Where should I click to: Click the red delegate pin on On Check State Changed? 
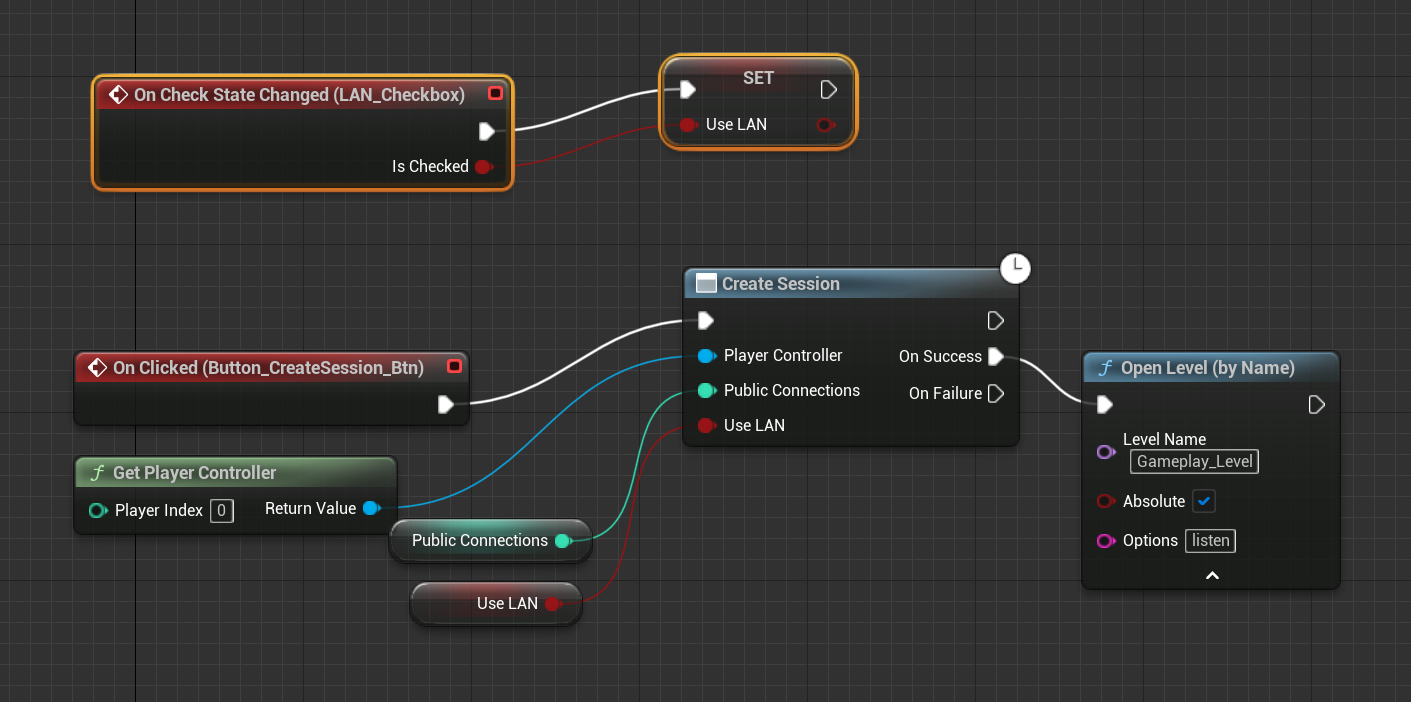(495, 94)
